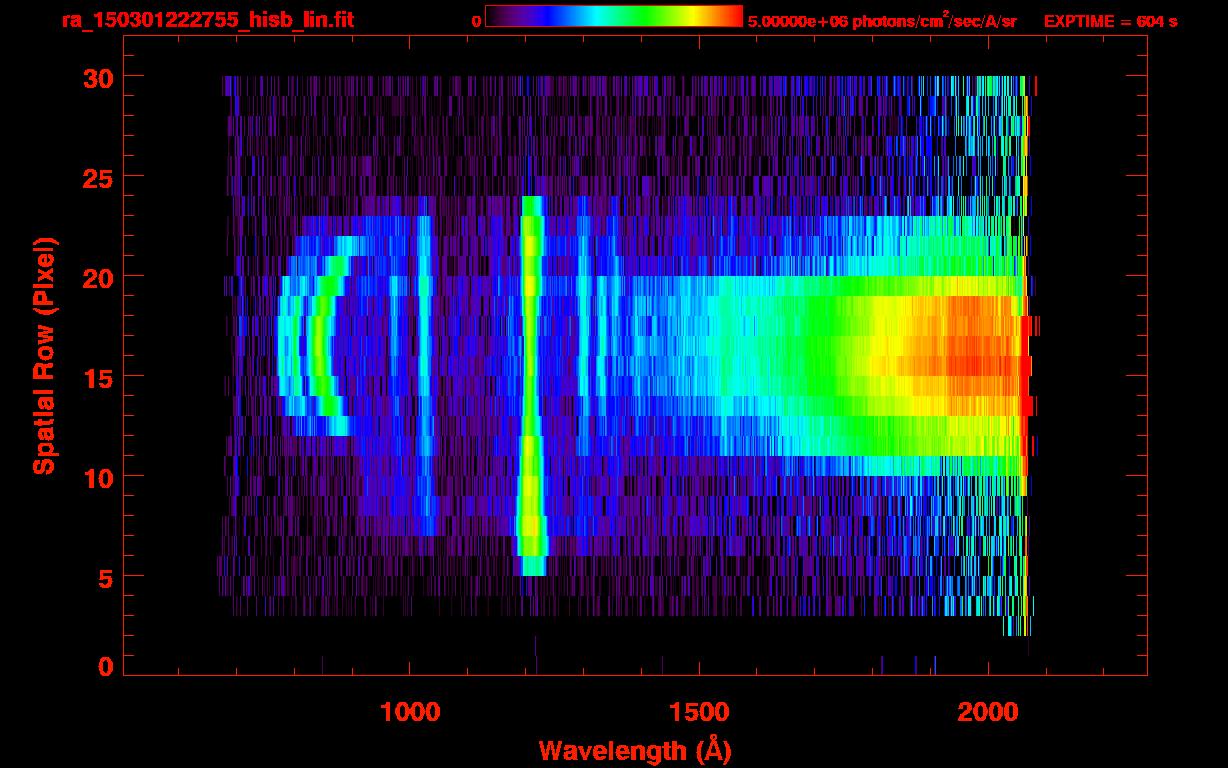Click the filename ra_150301222755_hisb_lin.fit

207,20
